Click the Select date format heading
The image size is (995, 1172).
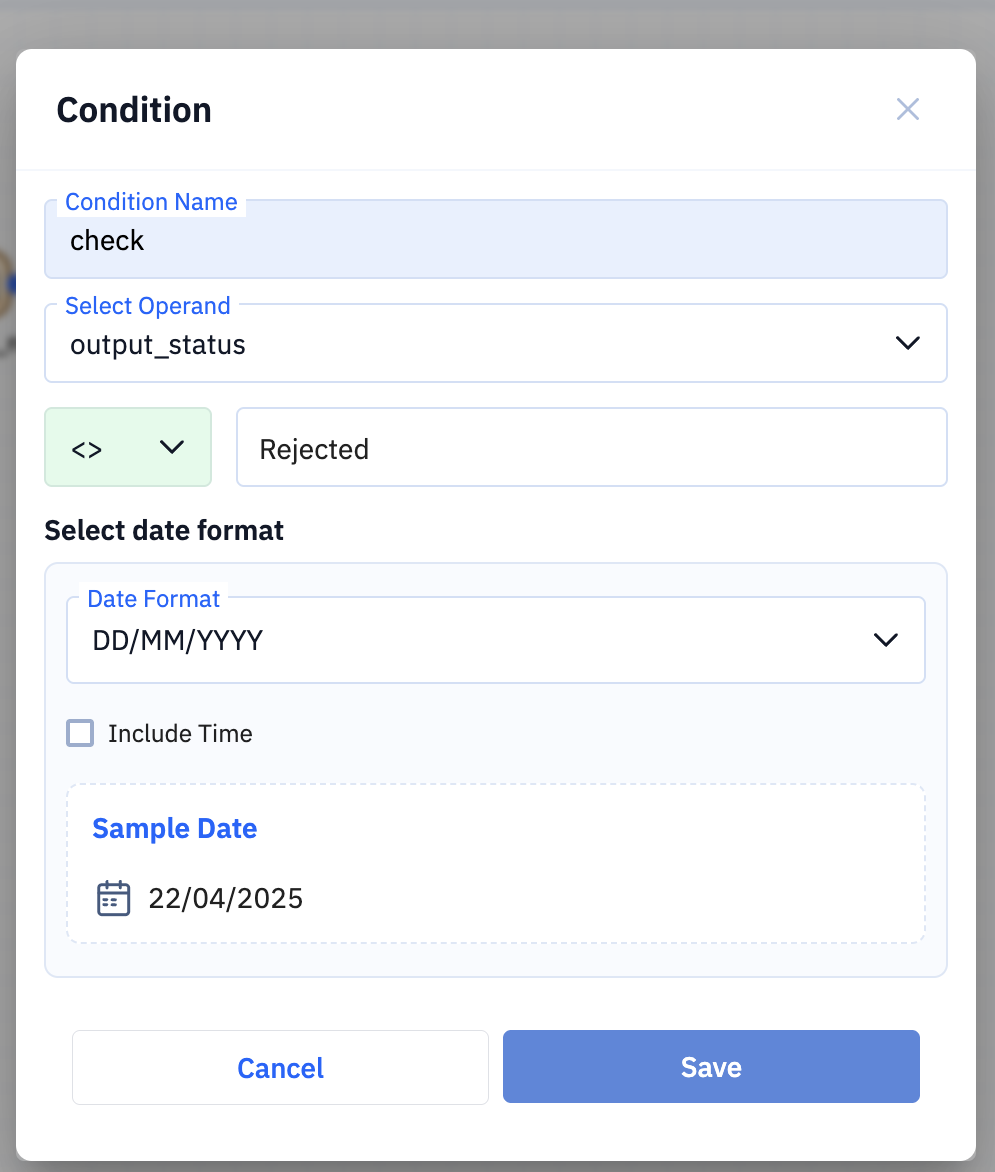click(x=164, y=530)
